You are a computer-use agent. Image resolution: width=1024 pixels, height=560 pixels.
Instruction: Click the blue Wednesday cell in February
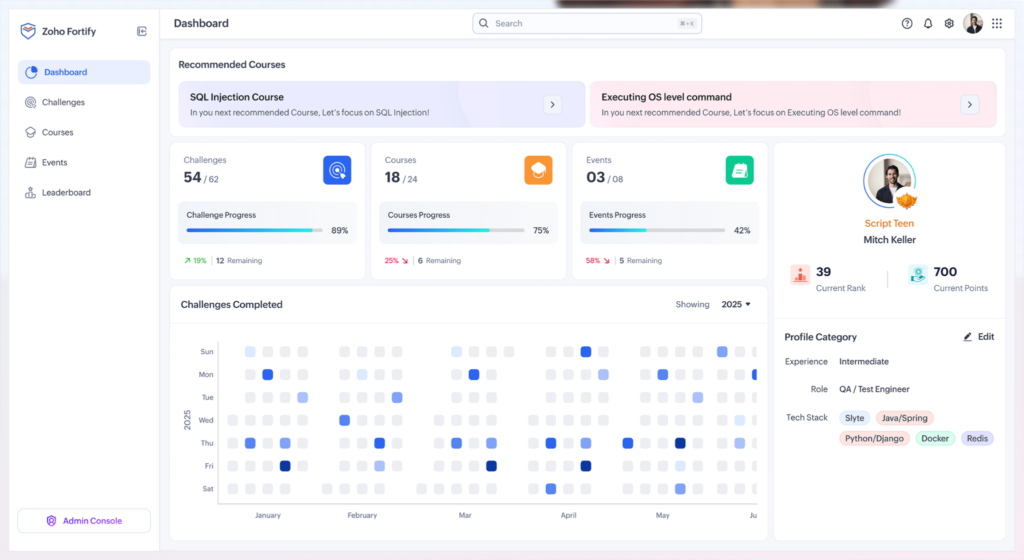(x=344, y=420)
